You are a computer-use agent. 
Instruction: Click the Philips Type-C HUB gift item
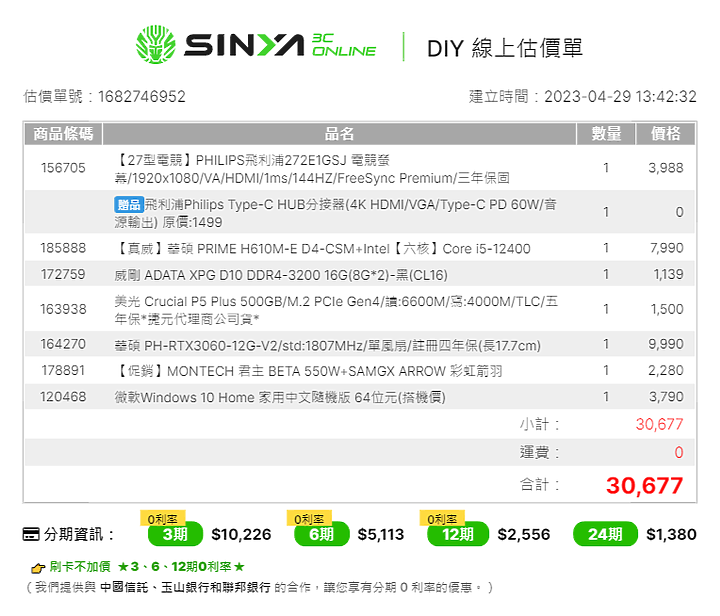pos(335,213)
